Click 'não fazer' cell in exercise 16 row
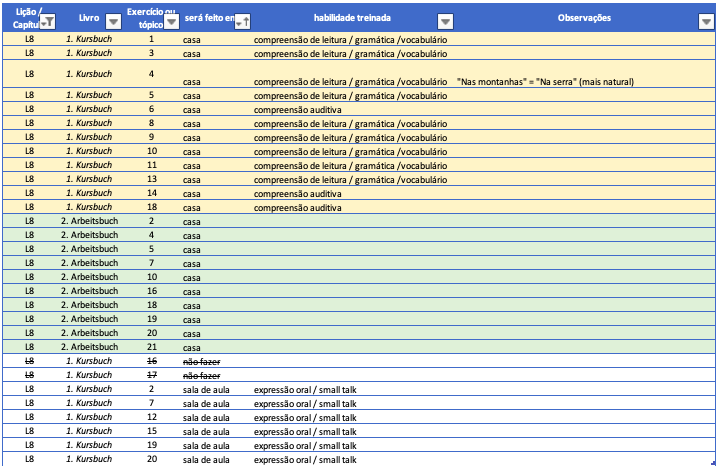This screenshot has height=467, width=718. tap(201, 361)
